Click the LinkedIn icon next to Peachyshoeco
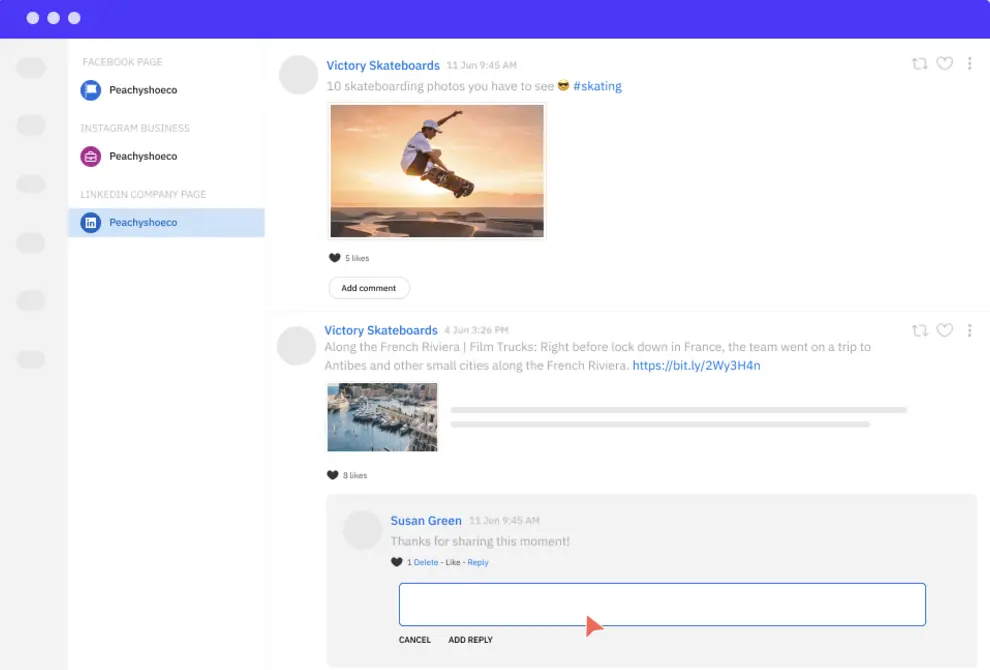The image size is (990, 670). [91, 222]
